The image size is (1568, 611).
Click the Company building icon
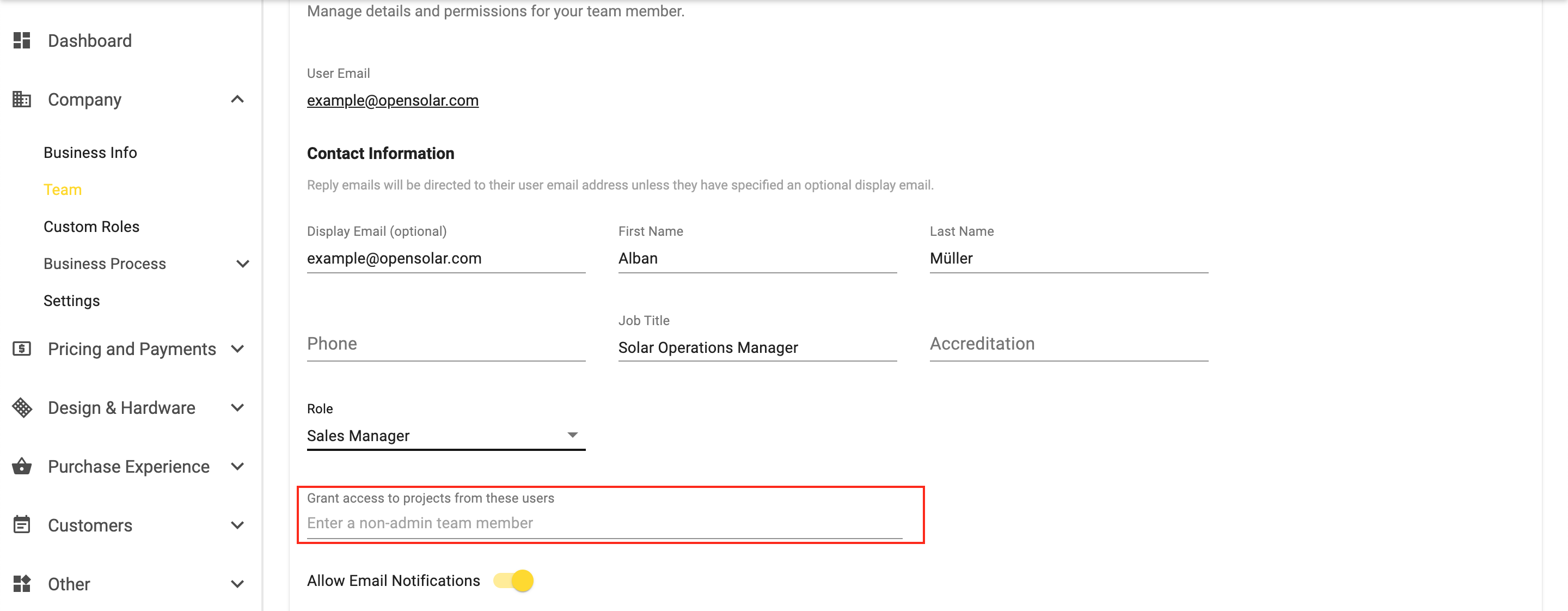(22, 99)
